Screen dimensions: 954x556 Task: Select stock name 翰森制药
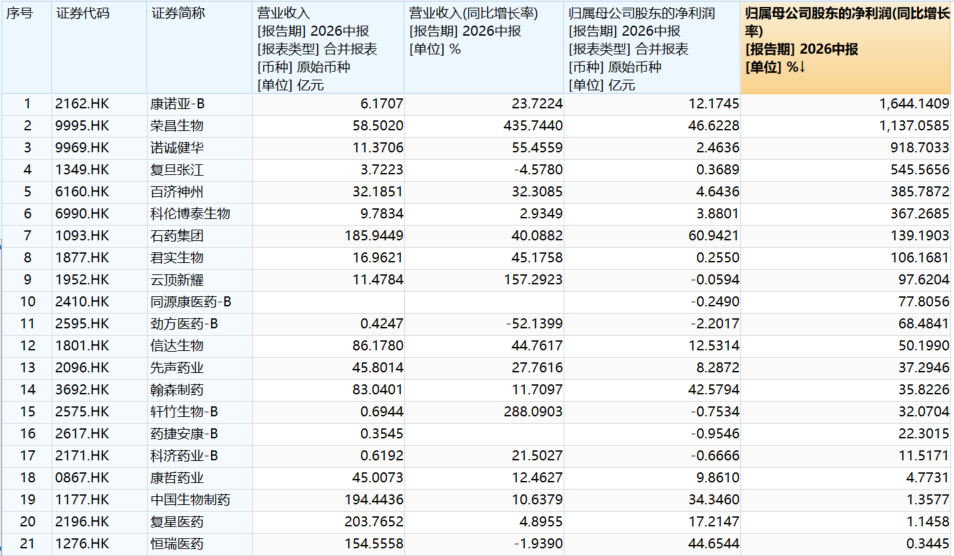177,389
